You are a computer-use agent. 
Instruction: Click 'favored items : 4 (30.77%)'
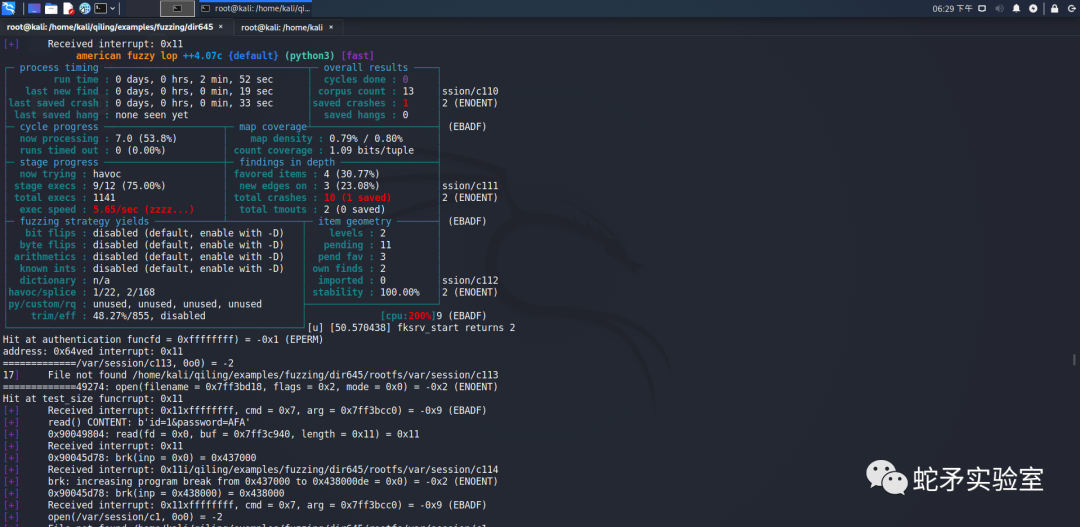coord(307,174)
